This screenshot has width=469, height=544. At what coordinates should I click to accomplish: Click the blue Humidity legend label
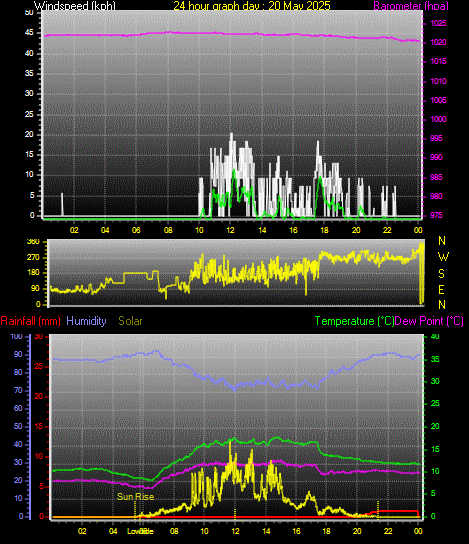pos(86,321)
